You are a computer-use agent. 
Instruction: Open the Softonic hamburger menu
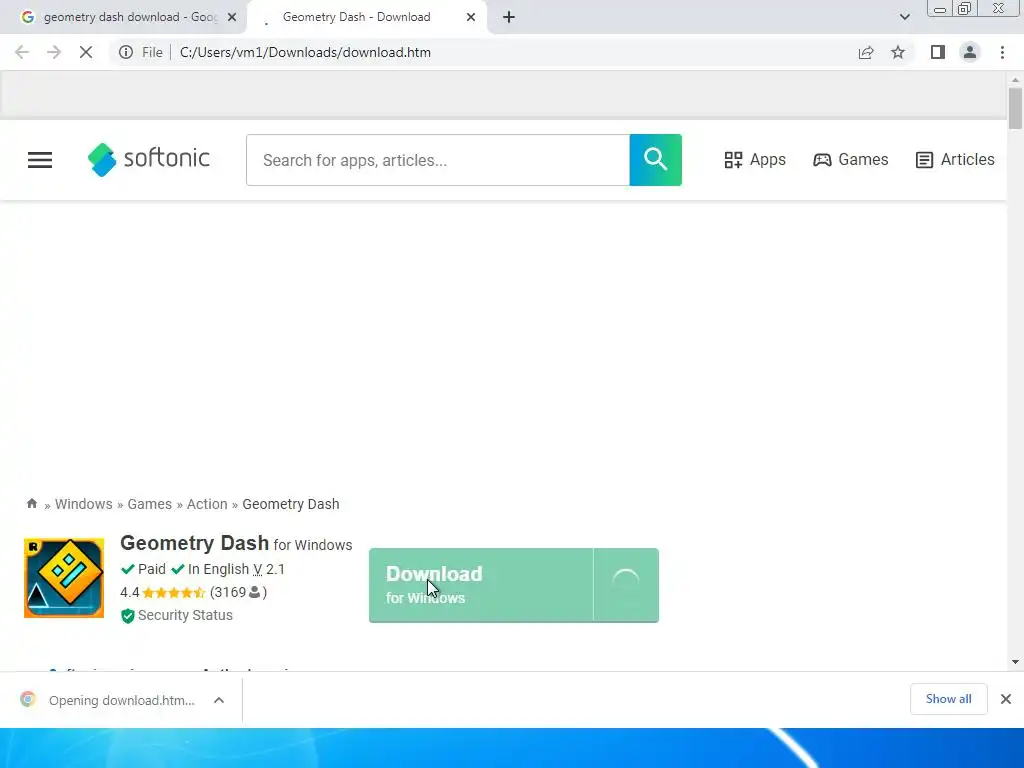[40, 160]
